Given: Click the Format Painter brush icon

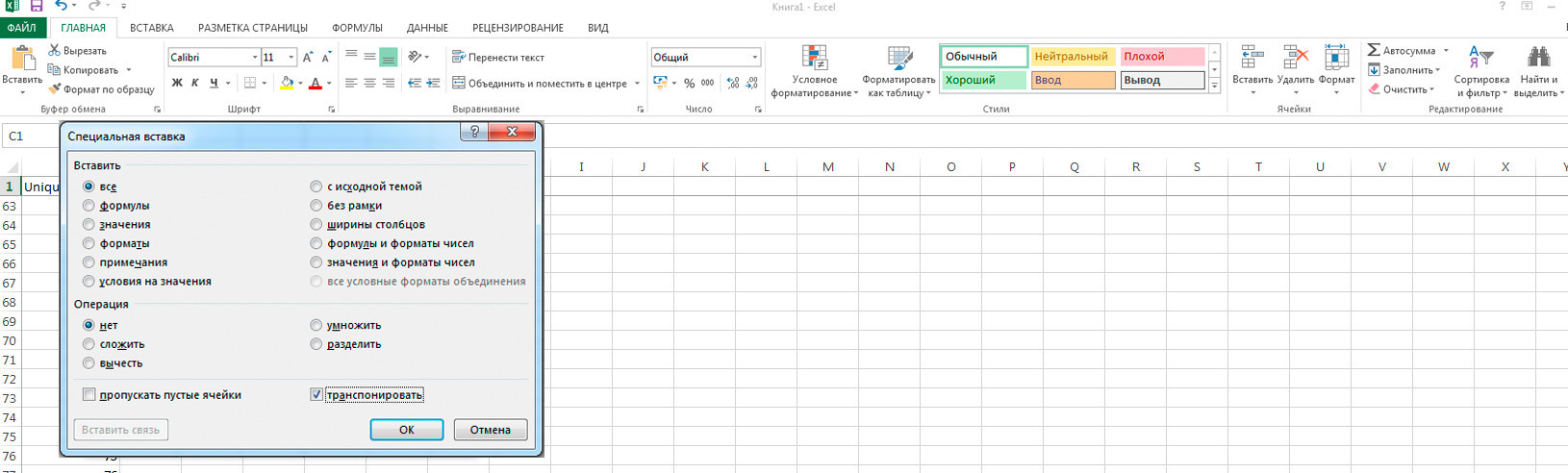Looking at the screenshot, I should [55, 89].
